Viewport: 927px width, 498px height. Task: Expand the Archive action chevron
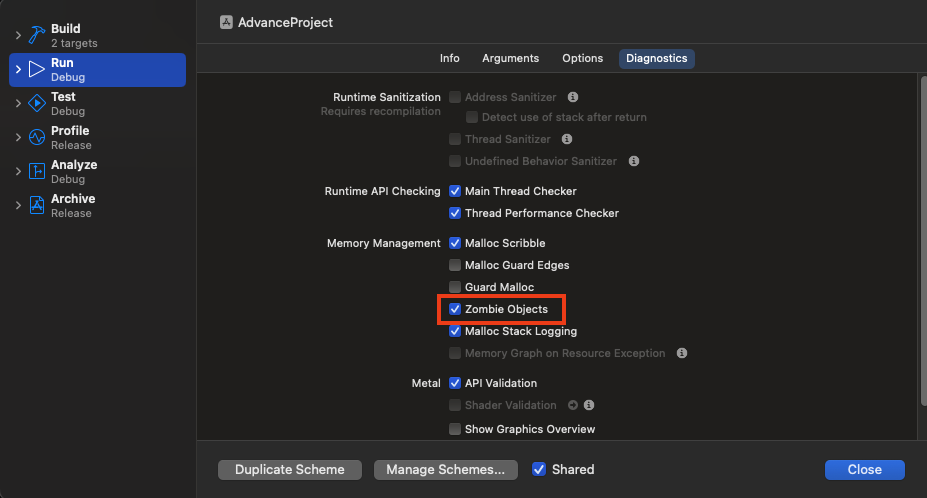(18, 205)
